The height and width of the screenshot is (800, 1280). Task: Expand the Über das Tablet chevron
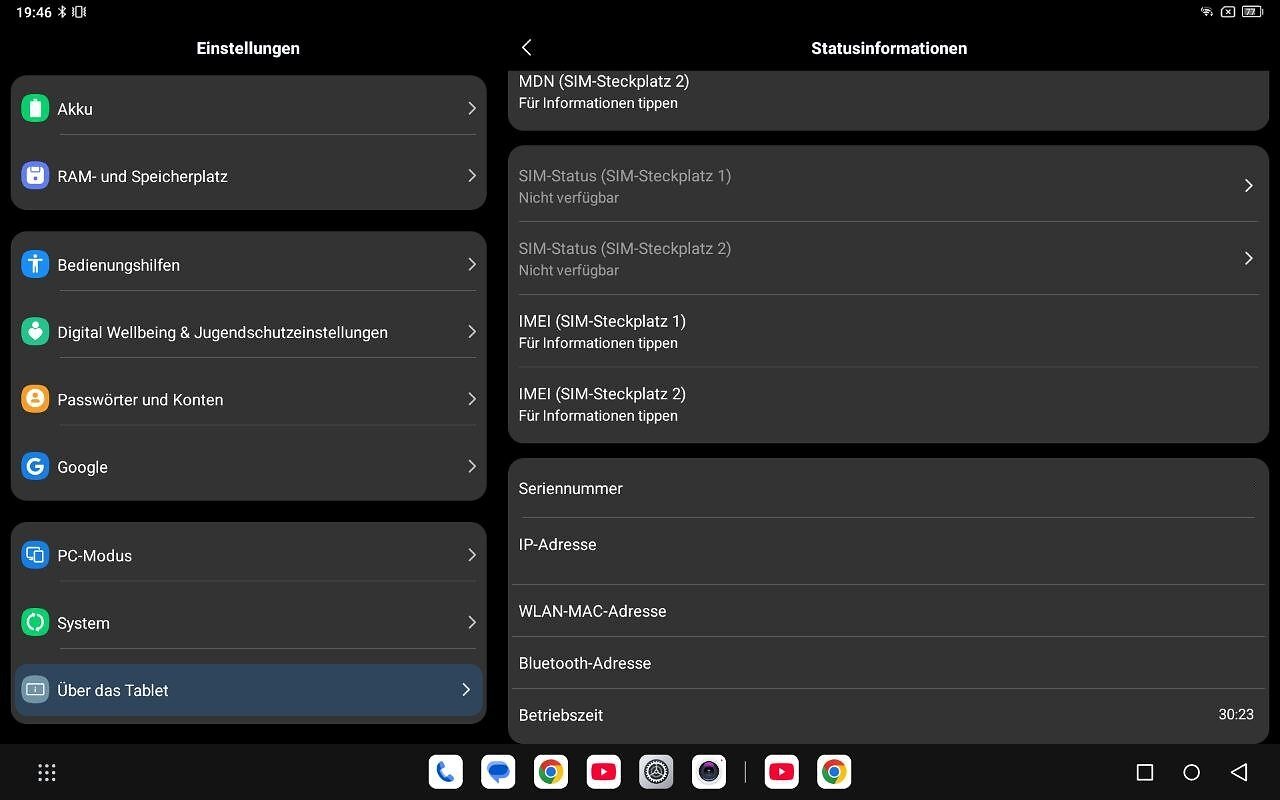point(466,689)
